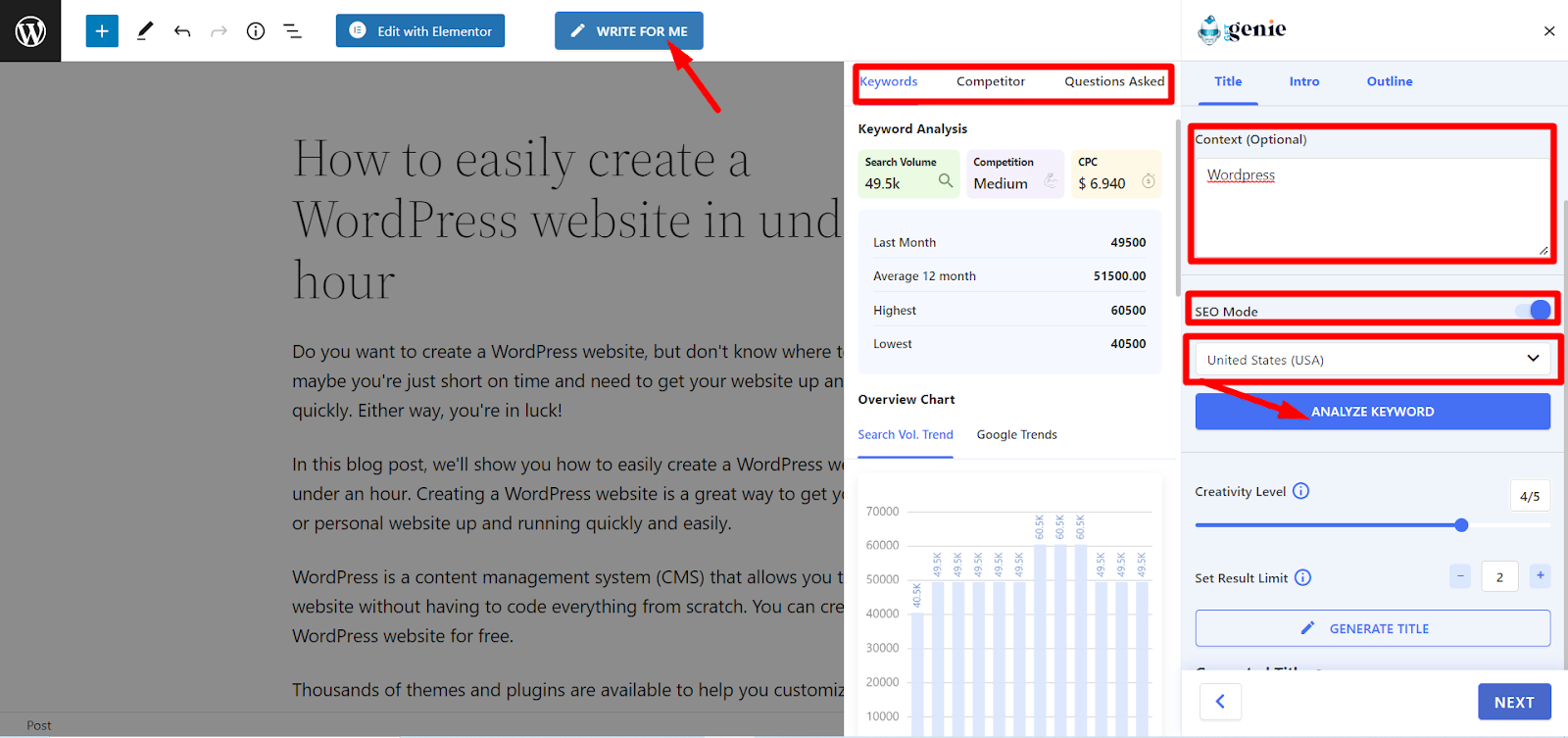The image size is (1568, 738).
Task: Click the Search Volume 49.5k value
Action: point(882,183)
